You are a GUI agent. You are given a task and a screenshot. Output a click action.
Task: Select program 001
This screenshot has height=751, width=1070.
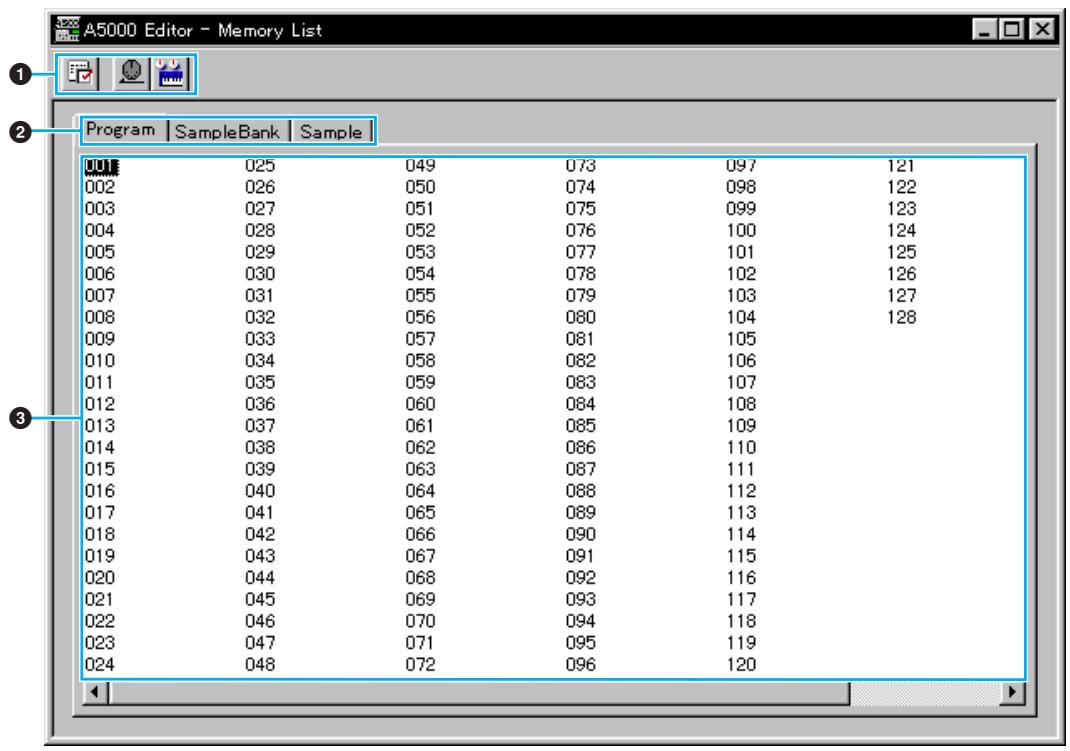[x=101, y=166]
